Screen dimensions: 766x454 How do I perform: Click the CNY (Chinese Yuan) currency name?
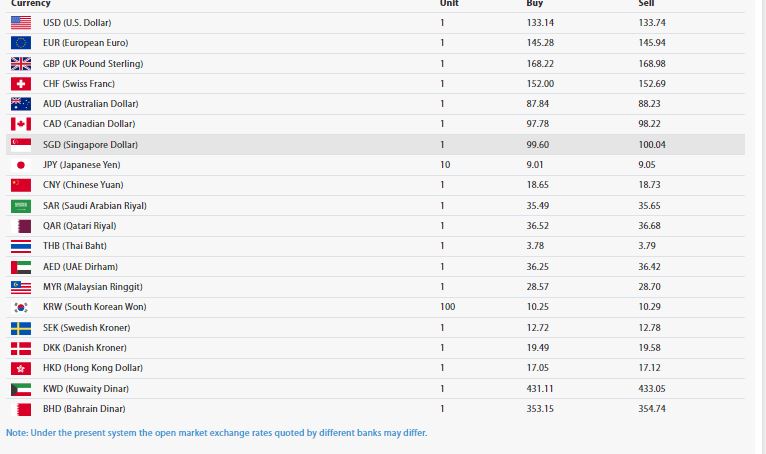(83, 185)
